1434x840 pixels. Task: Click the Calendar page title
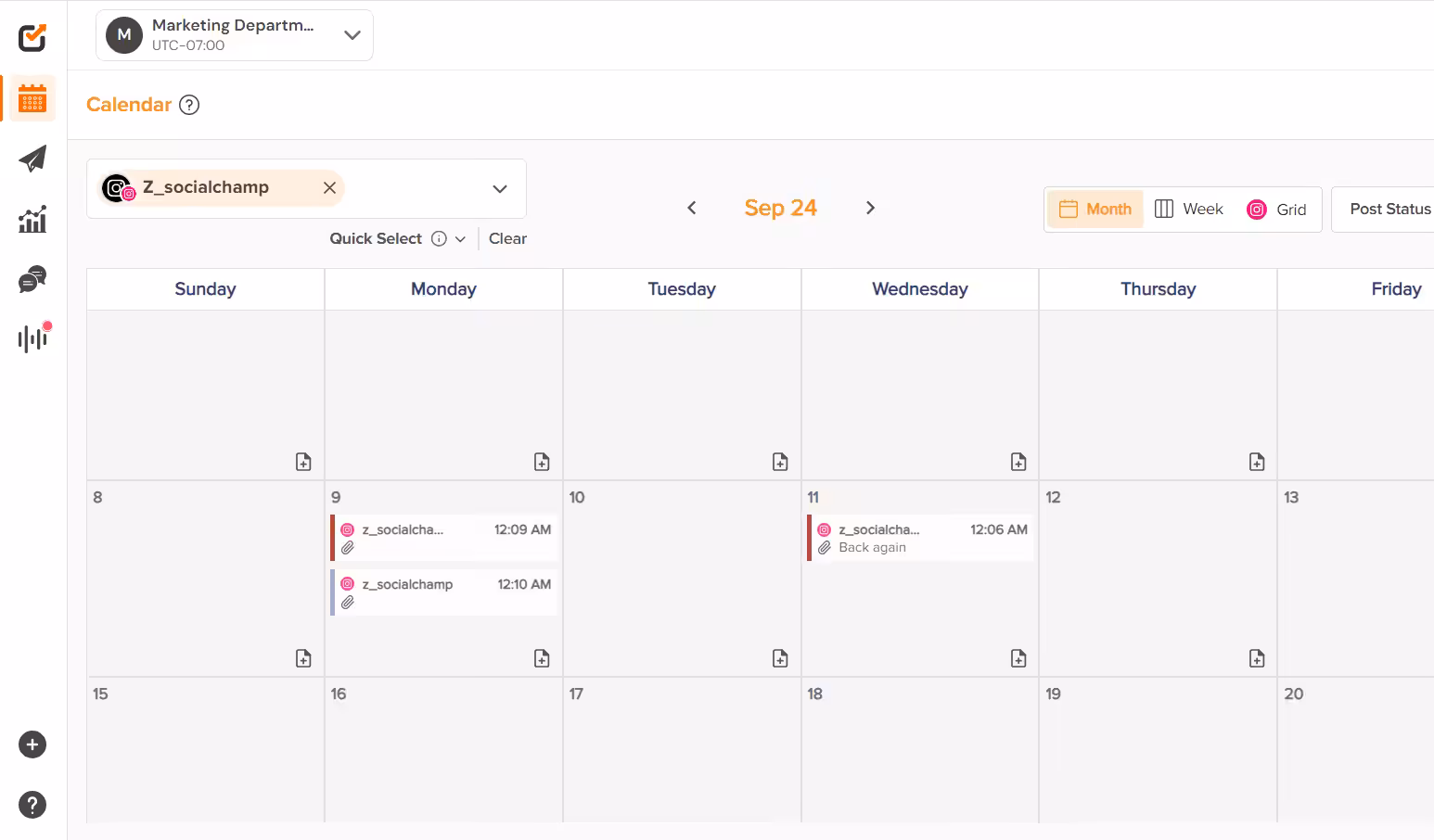[129, 105]
